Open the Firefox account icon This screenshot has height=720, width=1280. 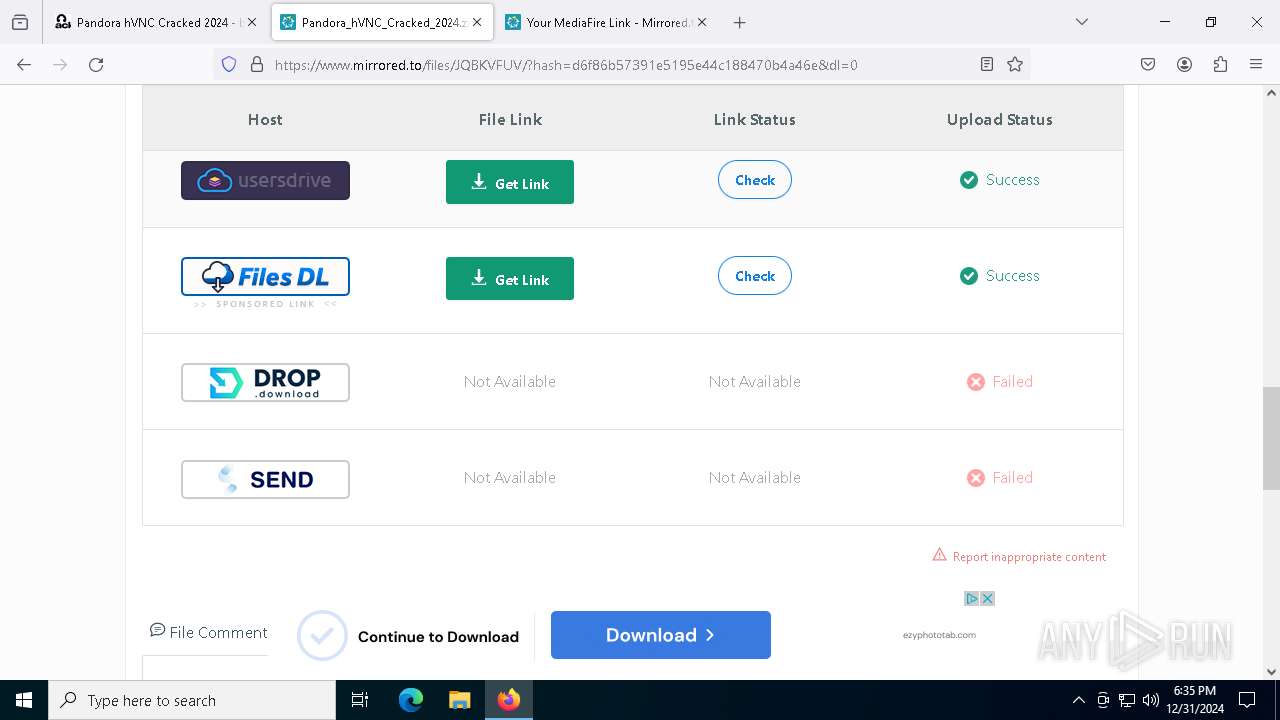(1184, 64)
